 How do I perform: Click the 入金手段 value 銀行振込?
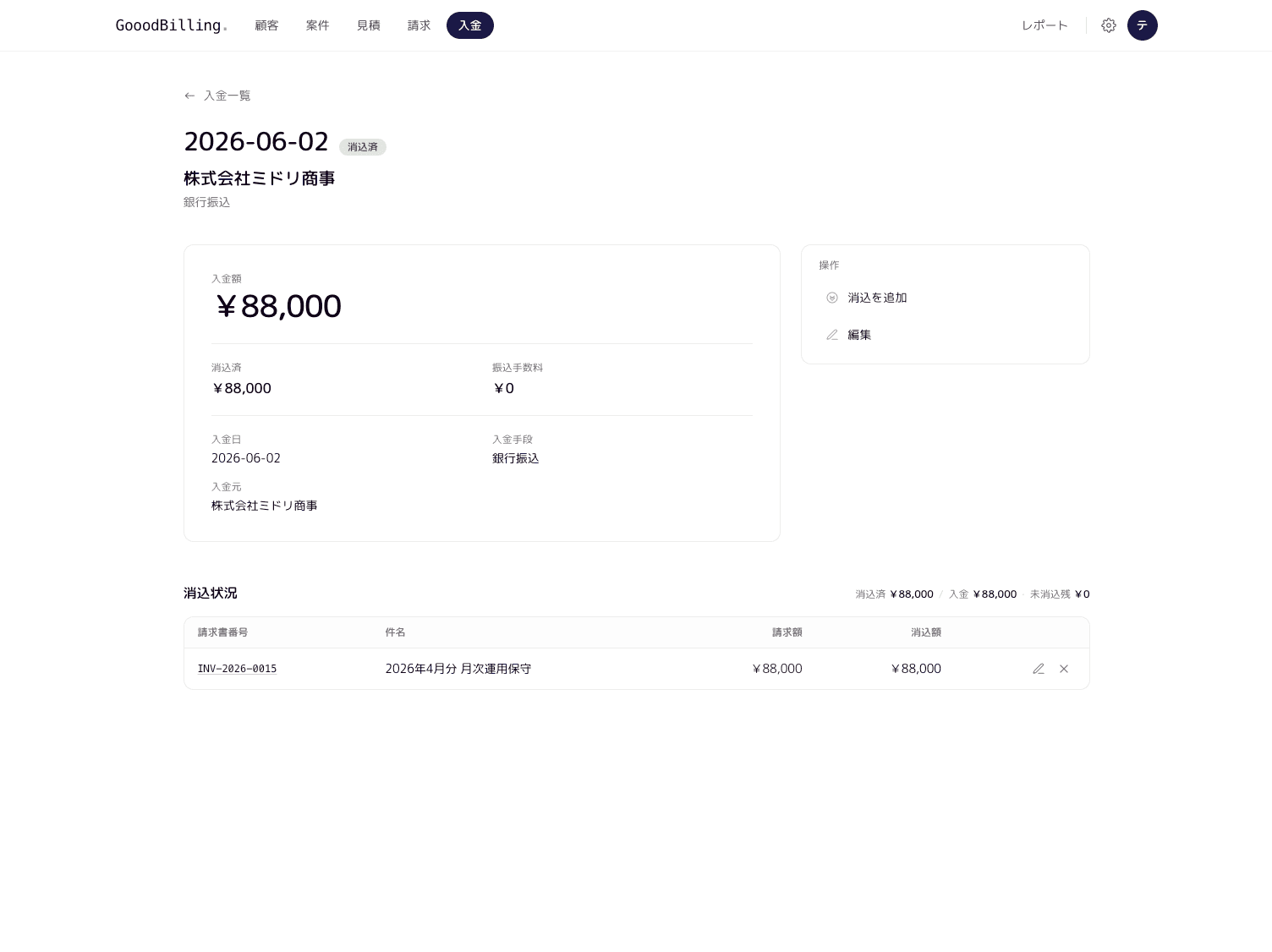[x=516, y=458]
